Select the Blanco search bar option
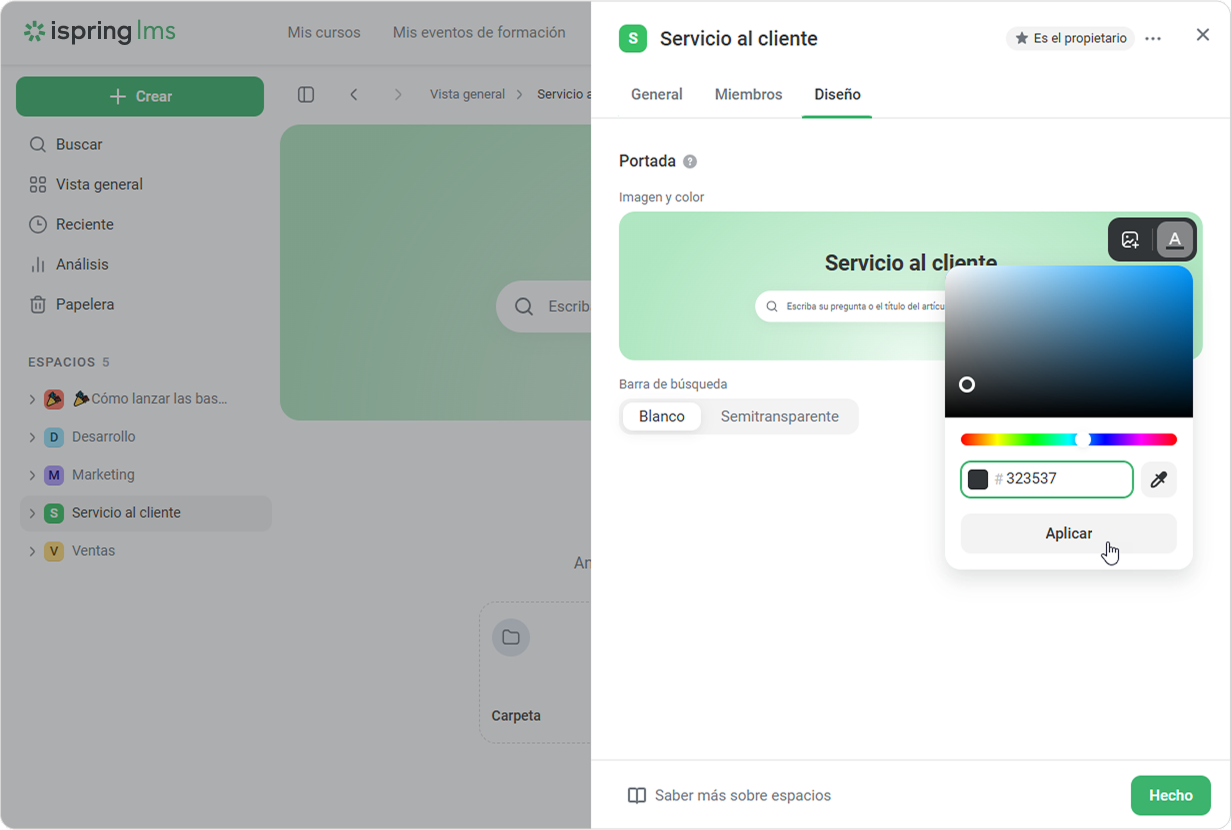This screenshot has width=1231, height=830. (661, 417)
